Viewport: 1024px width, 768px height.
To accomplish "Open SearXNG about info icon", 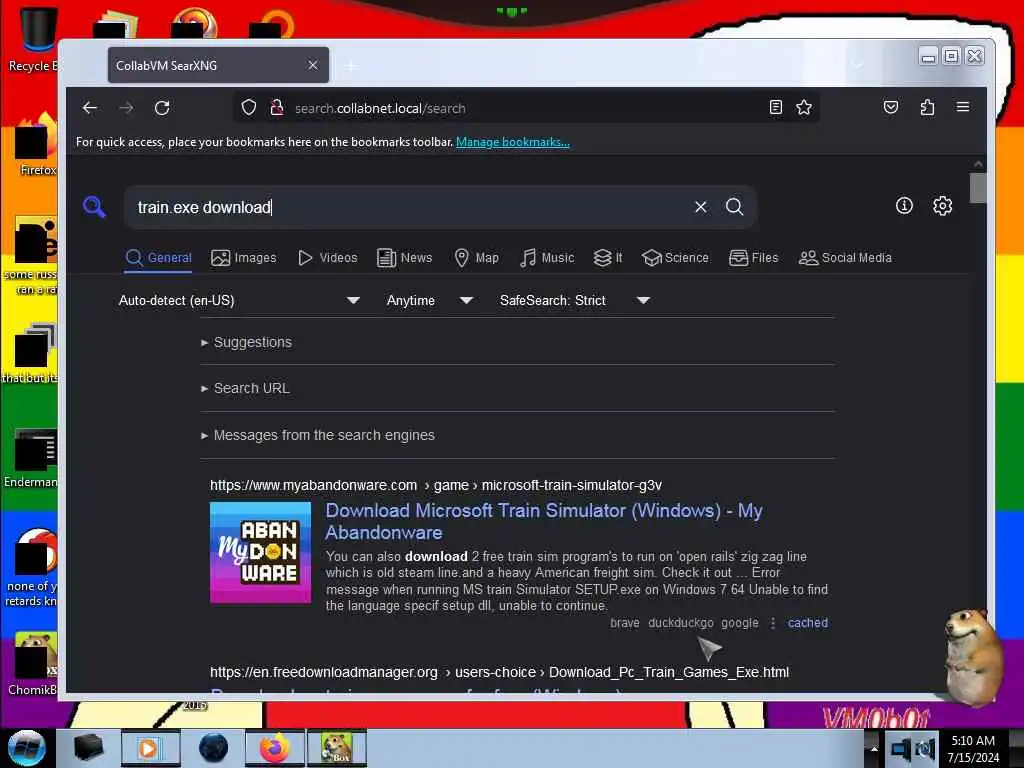I will click(x=904, y=206).
